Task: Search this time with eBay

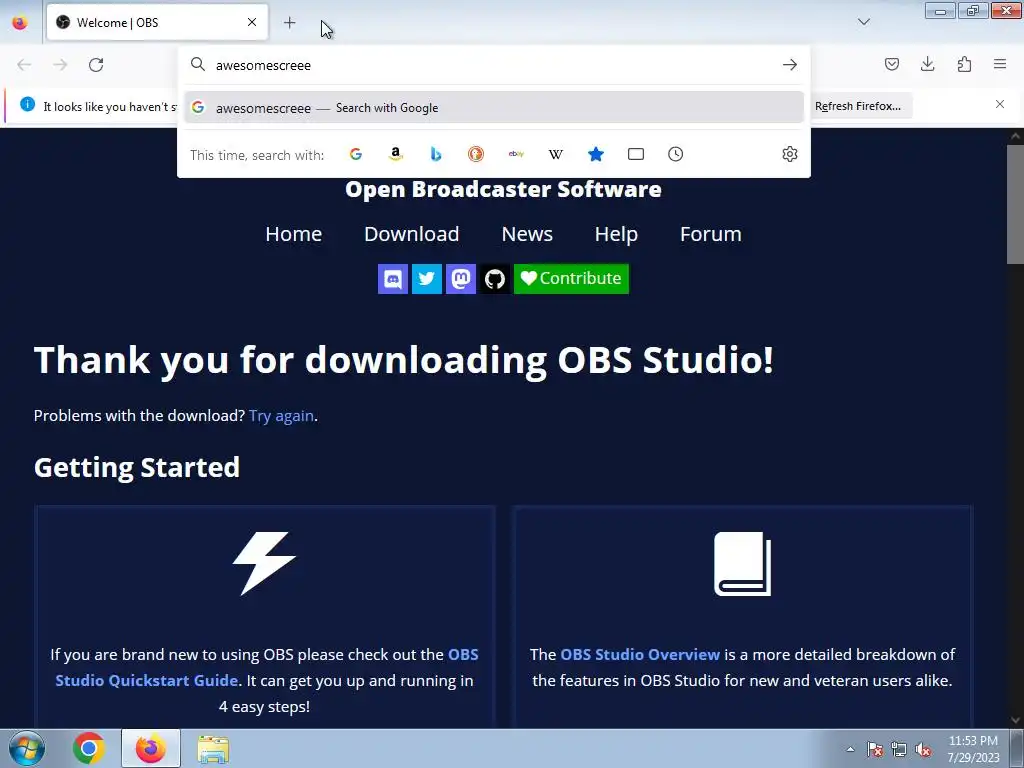Action: tap(516, 154)
